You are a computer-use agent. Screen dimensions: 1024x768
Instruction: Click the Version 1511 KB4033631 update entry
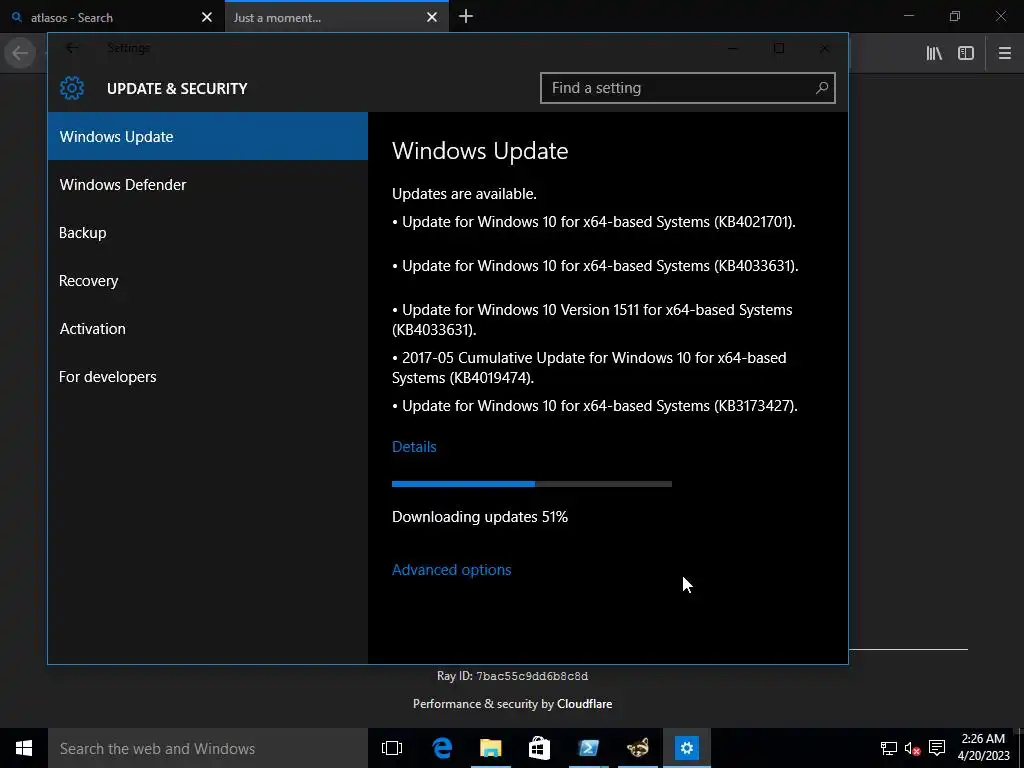coord(592,319)
